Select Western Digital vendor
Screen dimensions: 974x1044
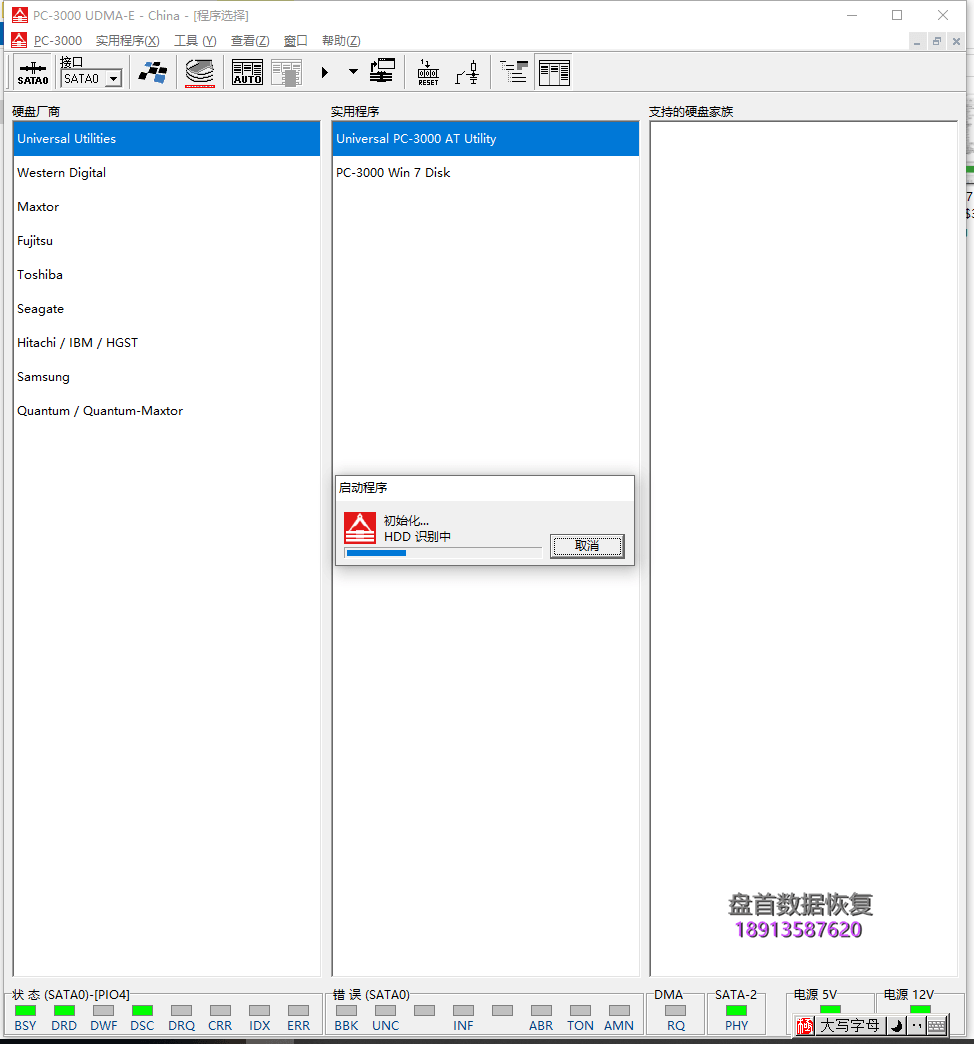click(x=166, y=172)
